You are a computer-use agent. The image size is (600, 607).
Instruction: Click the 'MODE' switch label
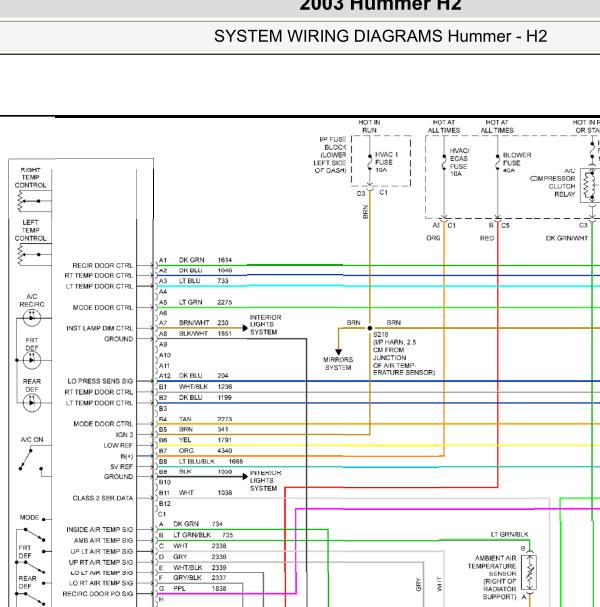point(29,518)
